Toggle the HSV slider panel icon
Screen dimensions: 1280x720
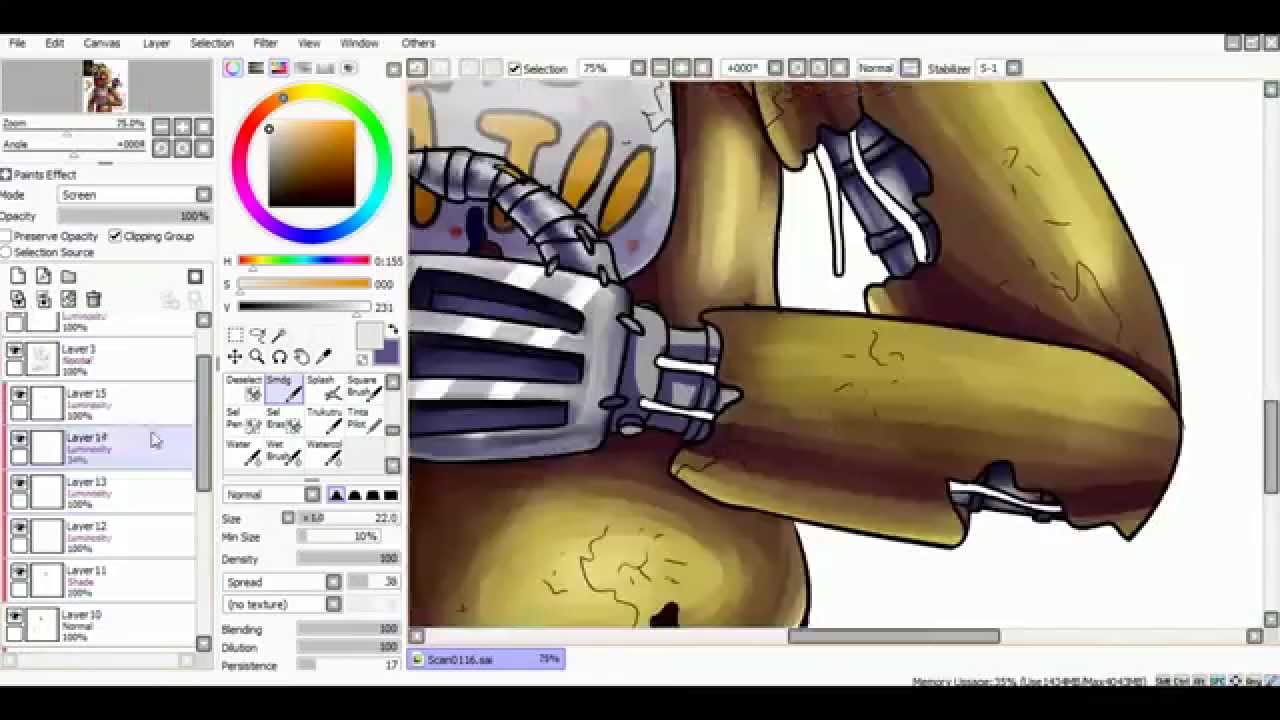pos(279,68)
